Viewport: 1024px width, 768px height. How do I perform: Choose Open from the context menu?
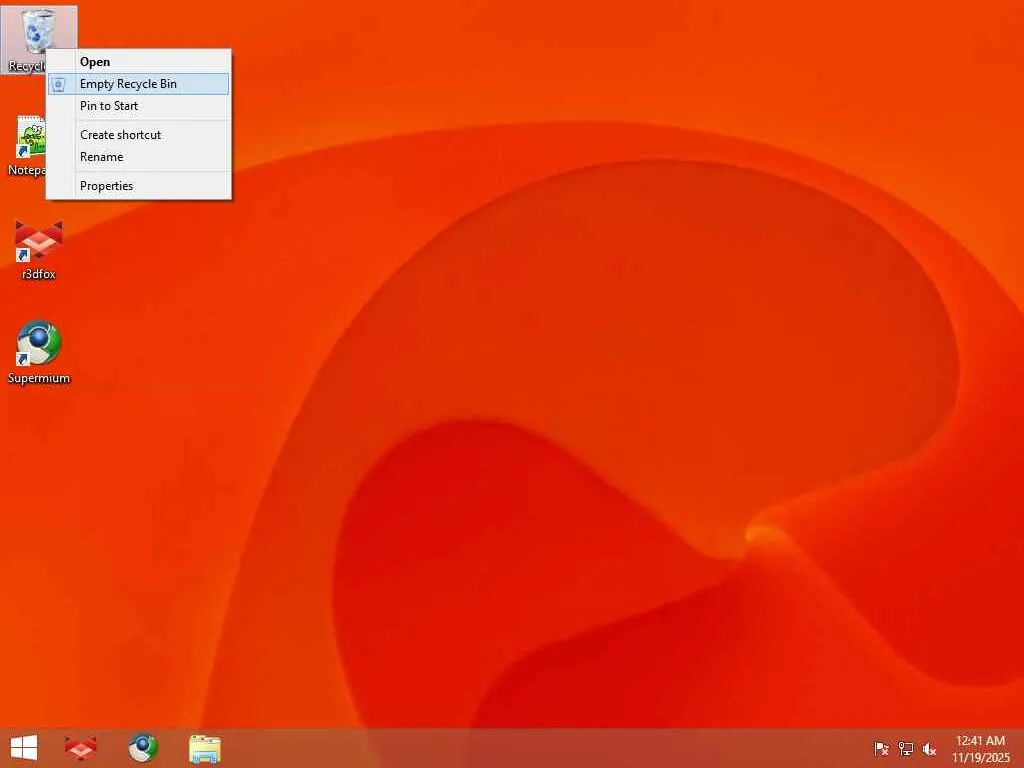pyautogui.click(x=138, y=62)
